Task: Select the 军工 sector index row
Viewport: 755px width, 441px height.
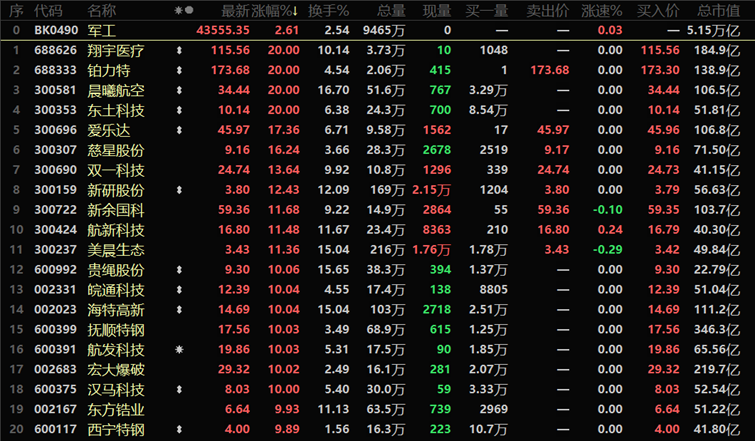Action: coord(378,30)
